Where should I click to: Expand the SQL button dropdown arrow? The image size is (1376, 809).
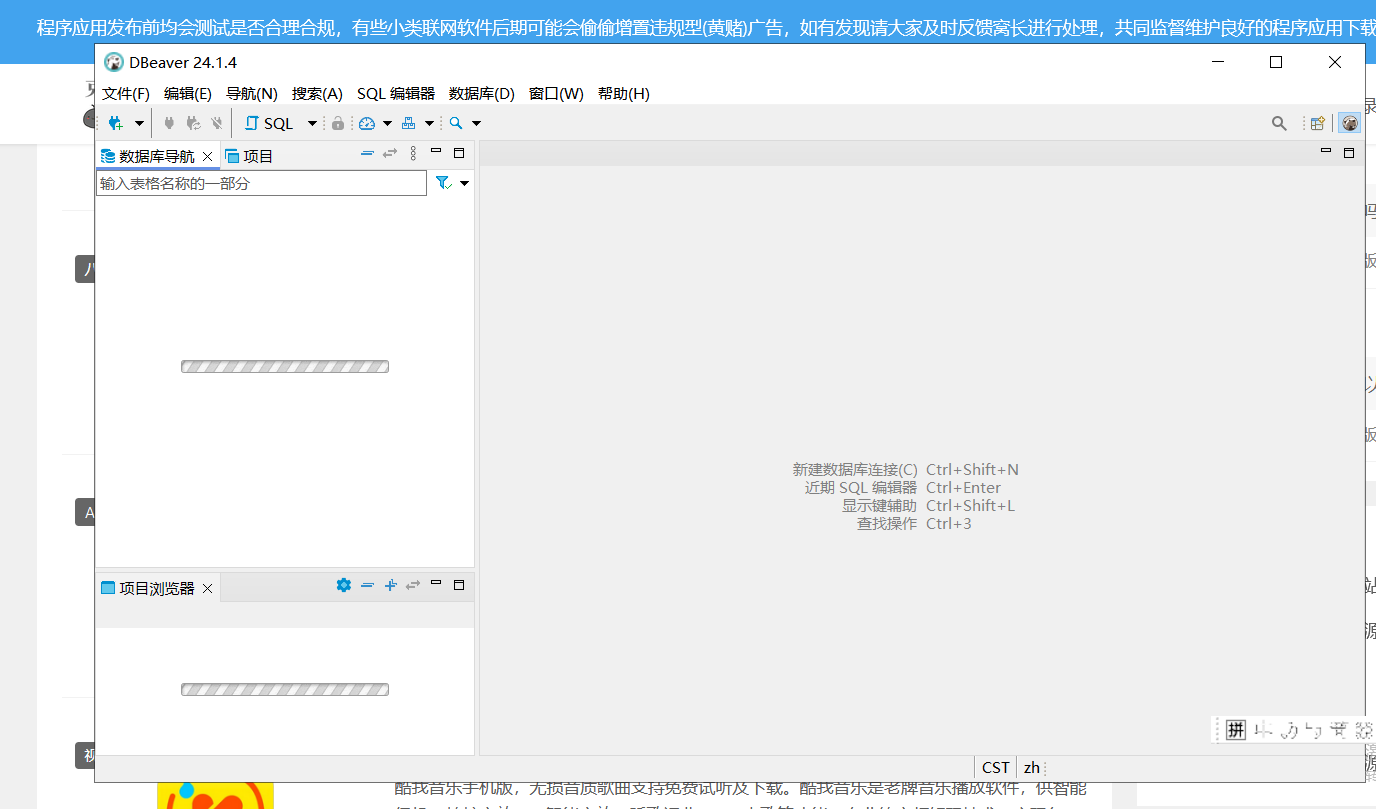[312, 123]
